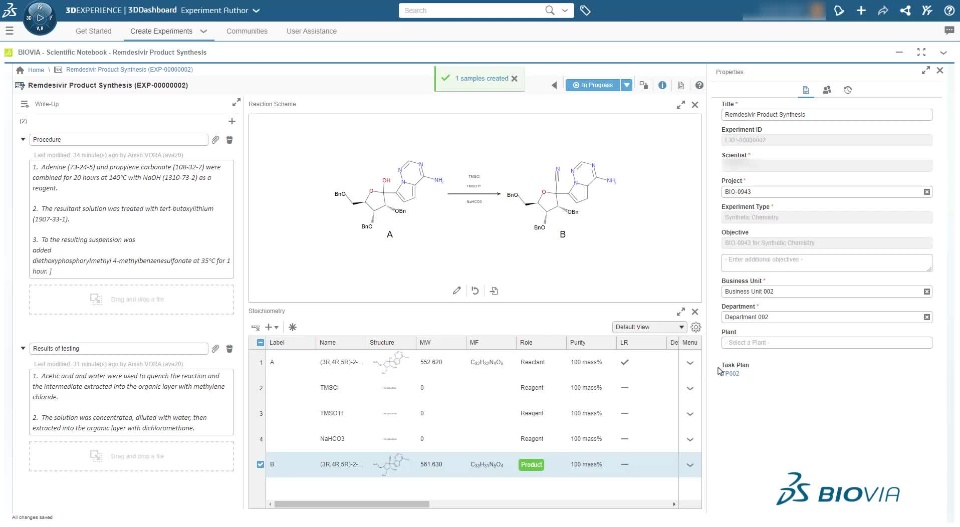Click the asterisk icon in Stoichiometry toolbar
This screenshot has height=527, width=960.
tap(293, 327)
